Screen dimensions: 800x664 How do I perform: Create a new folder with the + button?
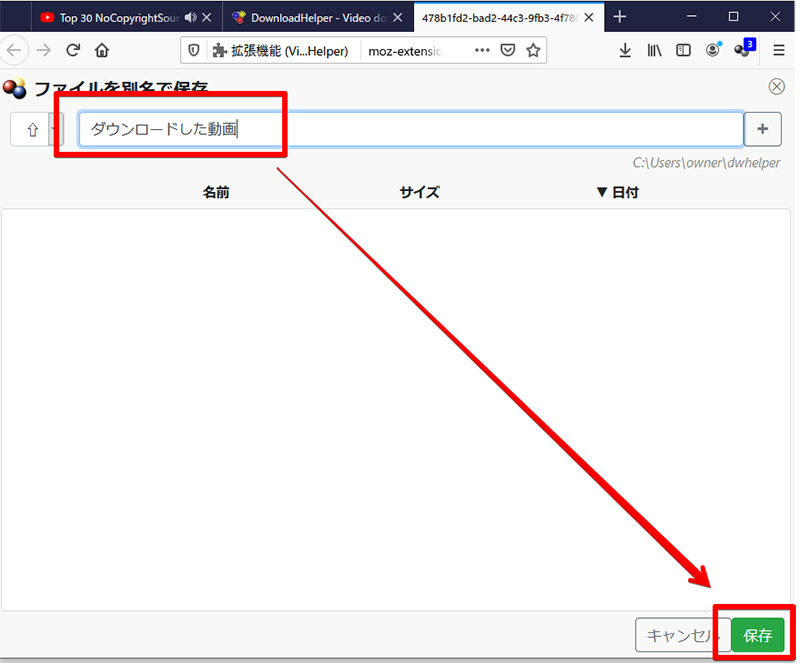(763, 128)
